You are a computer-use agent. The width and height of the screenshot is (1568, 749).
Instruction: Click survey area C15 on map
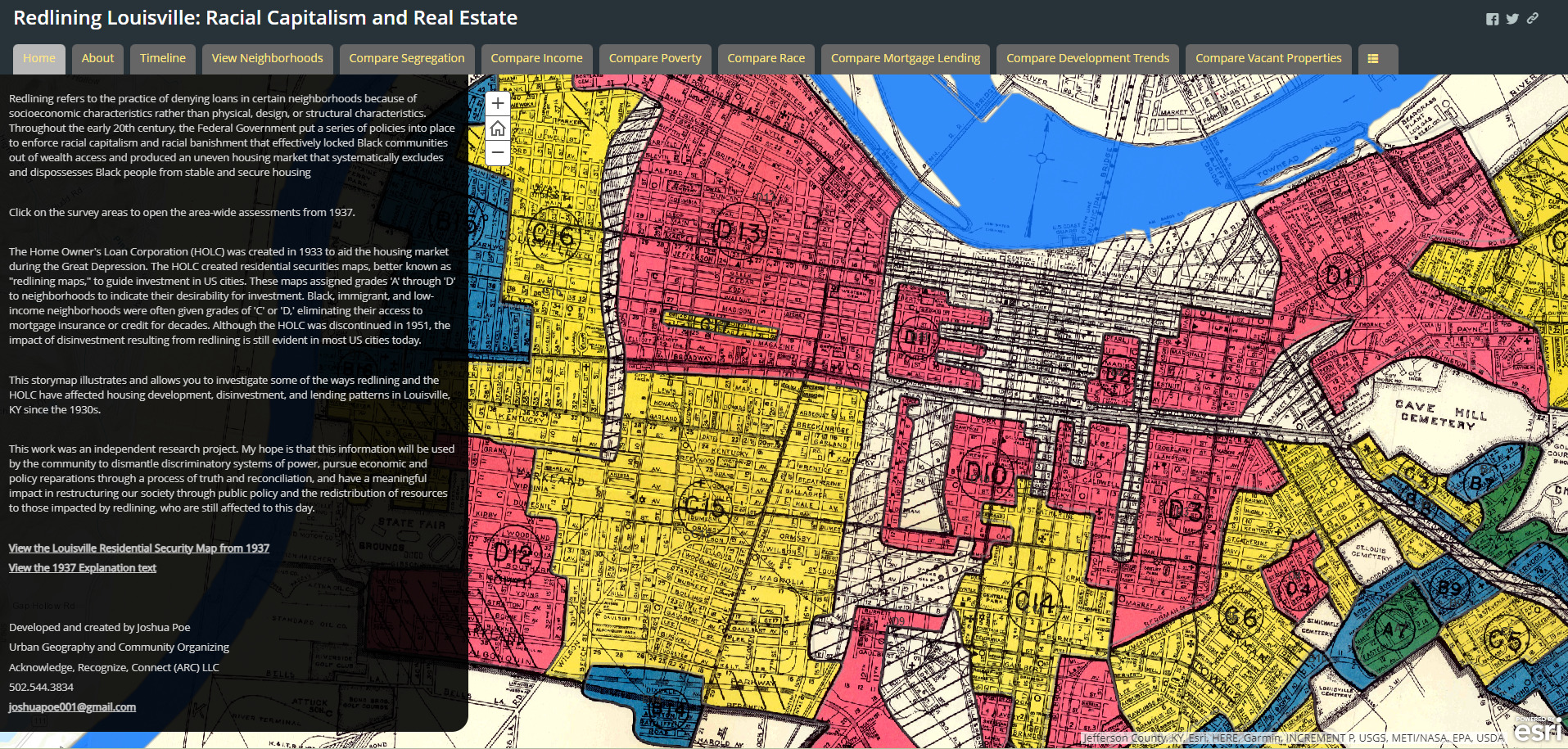click(x=705, y=507)
